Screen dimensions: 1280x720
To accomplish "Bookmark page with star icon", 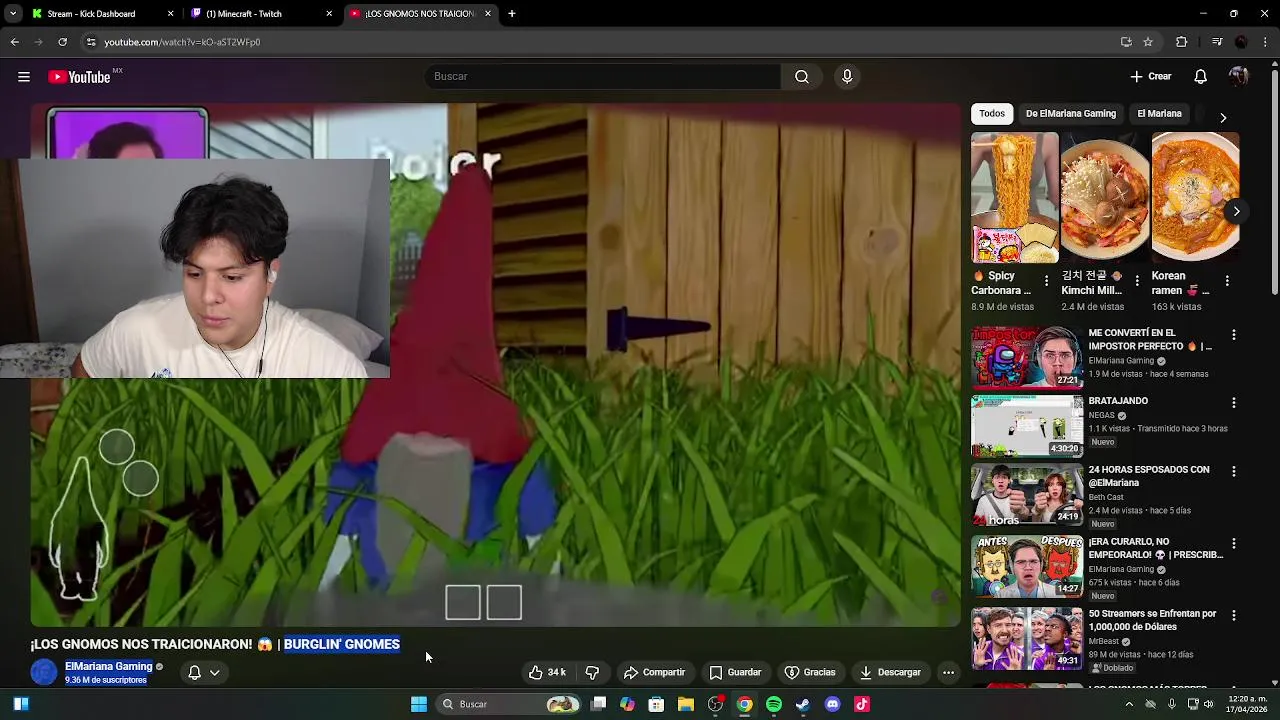I will coord(1148,42).
